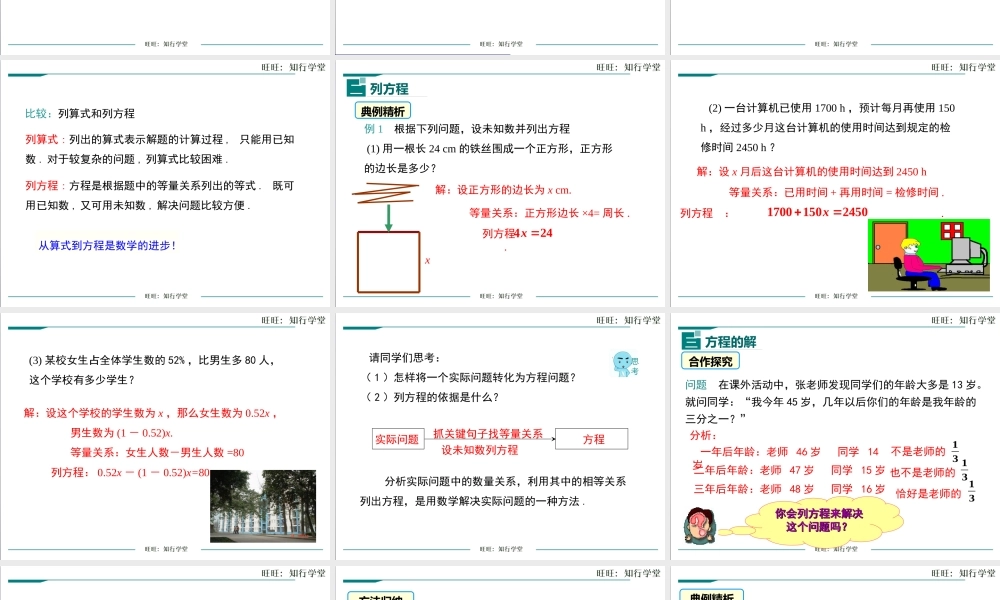This screenshot has height=600, width=1000.
Task: Open the slide about 52% of students
Action: (166, 436)
